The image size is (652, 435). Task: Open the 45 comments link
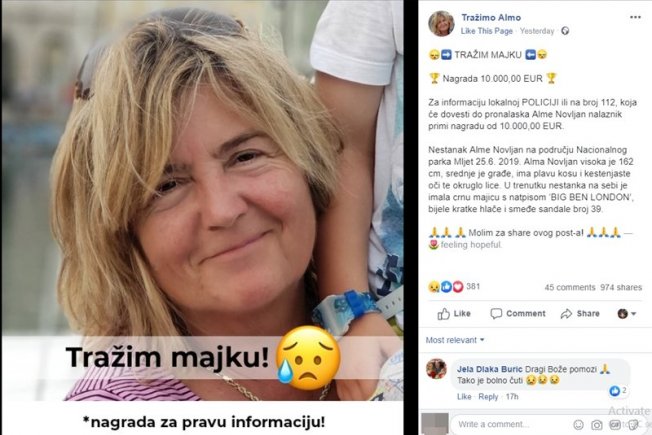570,287
